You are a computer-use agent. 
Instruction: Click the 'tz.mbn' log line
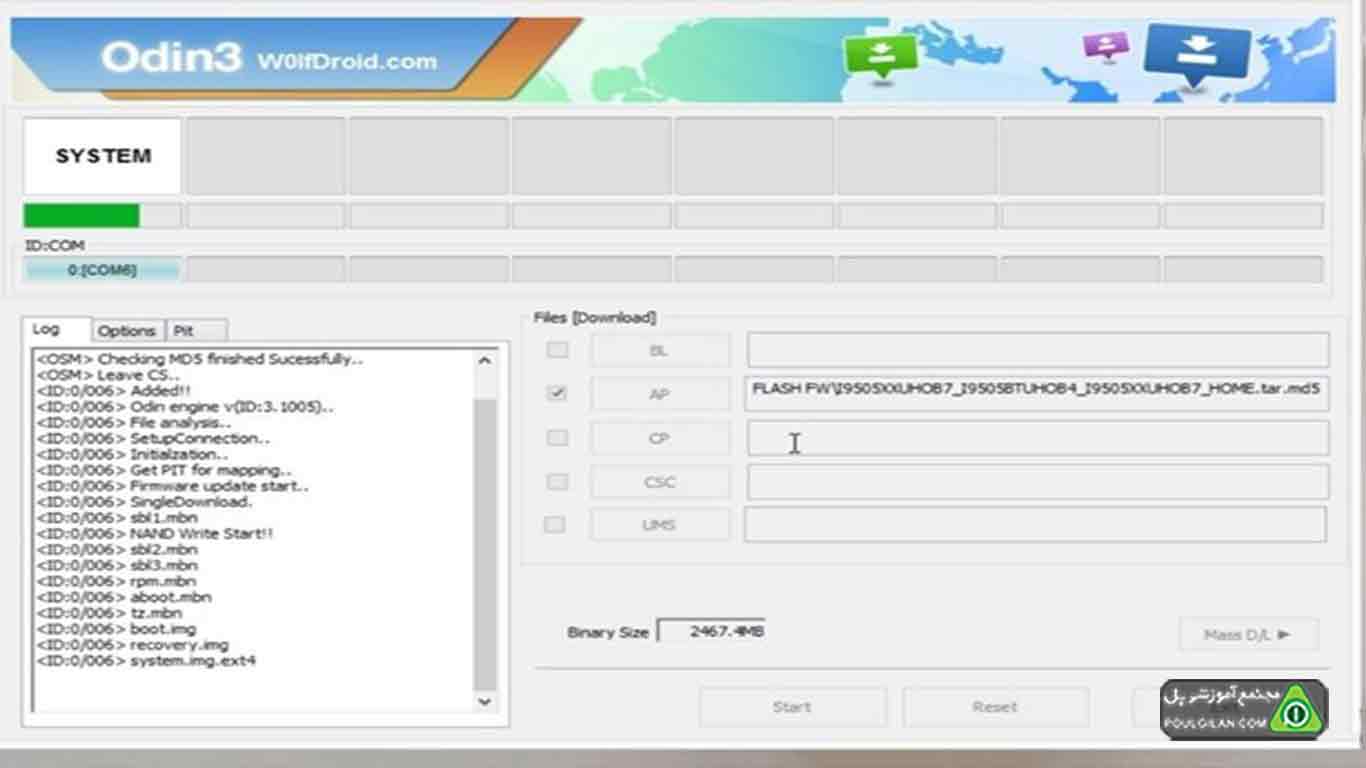[x=109, y=613]
